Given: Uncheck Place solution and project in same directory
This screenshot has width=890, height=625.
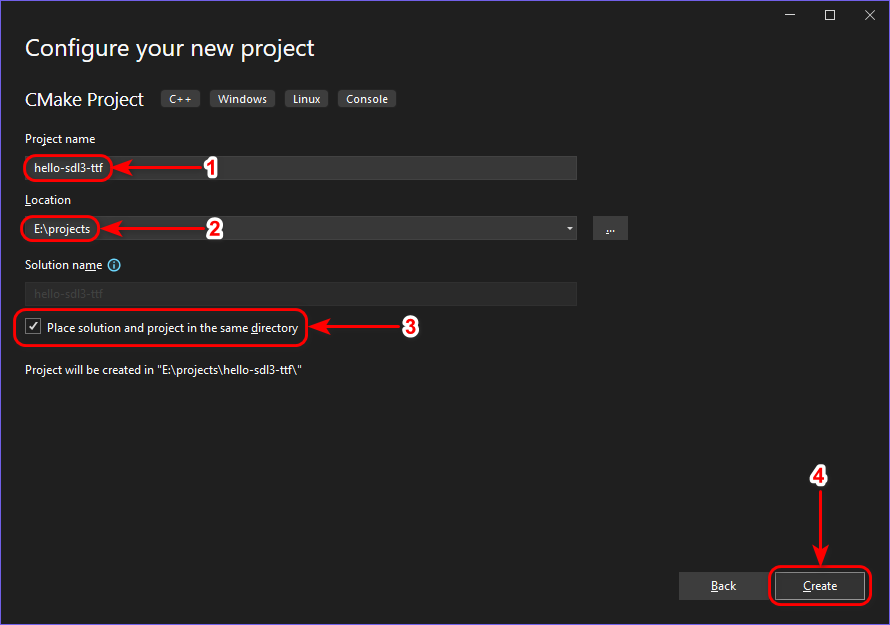Looking at the screenshot, I should point(33,325).
